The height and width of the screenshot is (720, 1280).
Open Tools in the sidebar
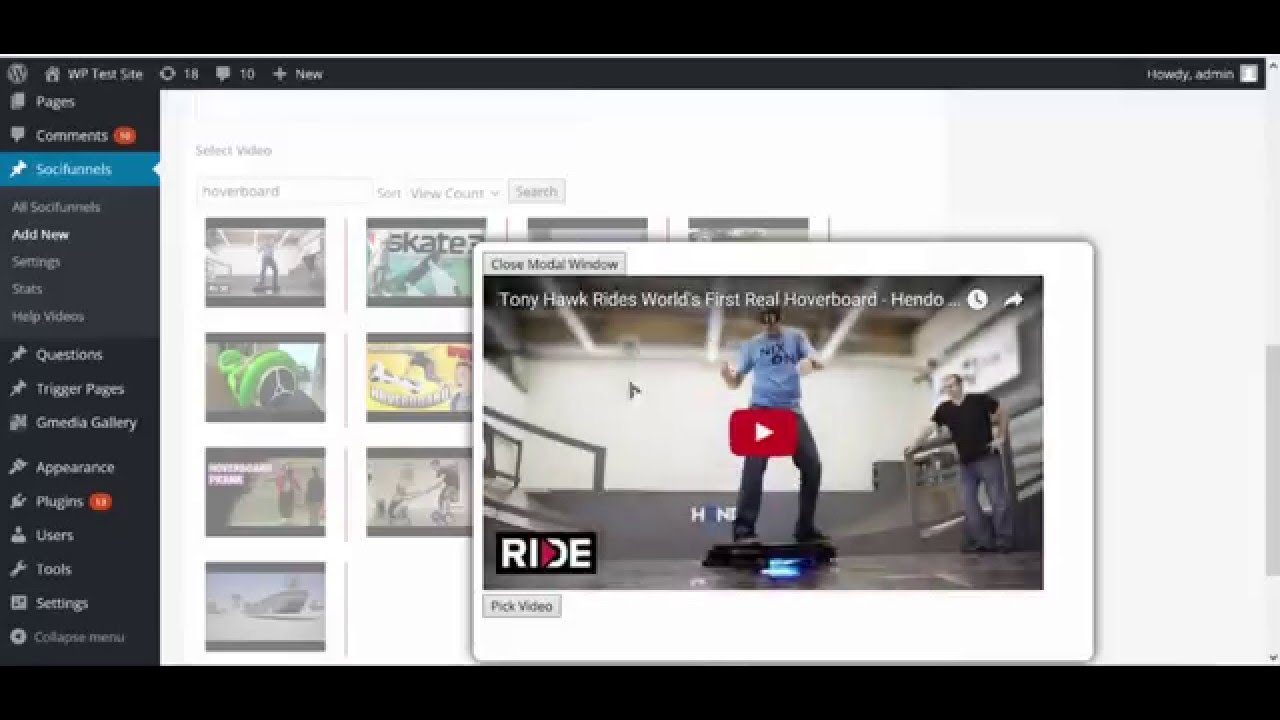(x=53, y=569)
